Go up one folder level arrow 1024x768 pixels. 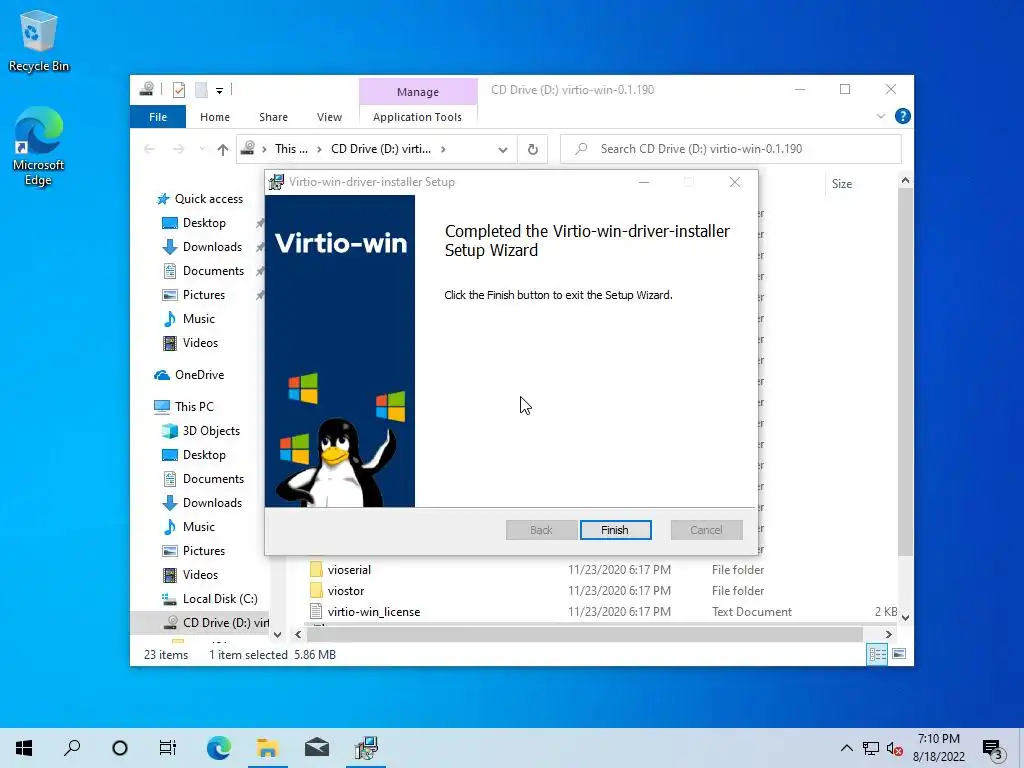[223, 150]
